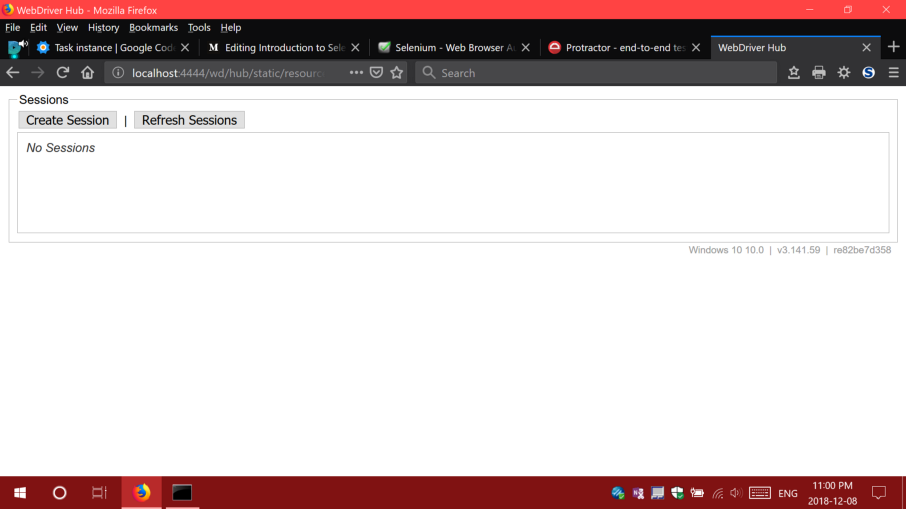Click the Windows 10 10.0 footer text
Viewport: 906px width, 509px height.
click(x=726, y=250)
